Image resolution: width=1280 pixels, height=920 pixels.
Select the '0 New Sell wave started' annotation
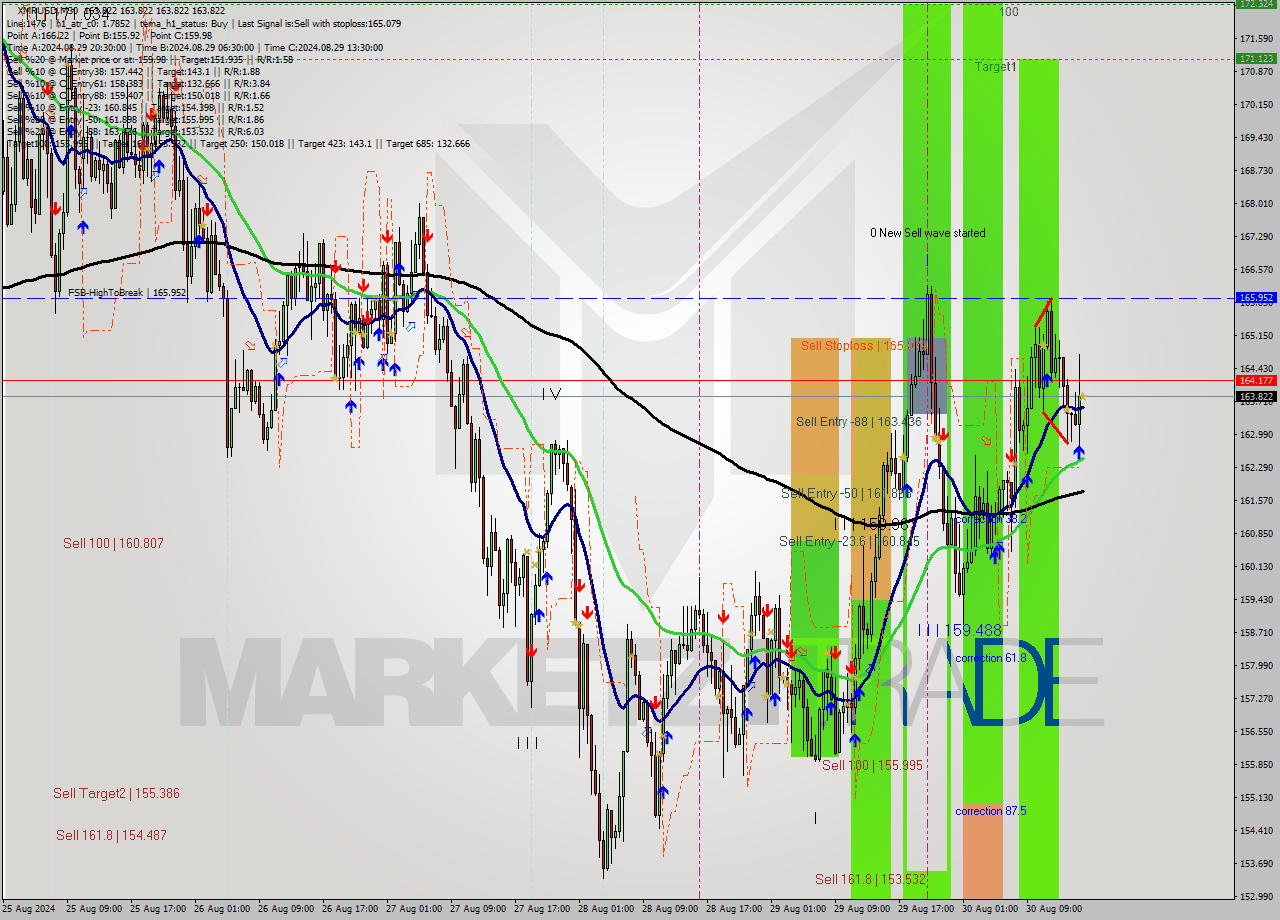927,233
